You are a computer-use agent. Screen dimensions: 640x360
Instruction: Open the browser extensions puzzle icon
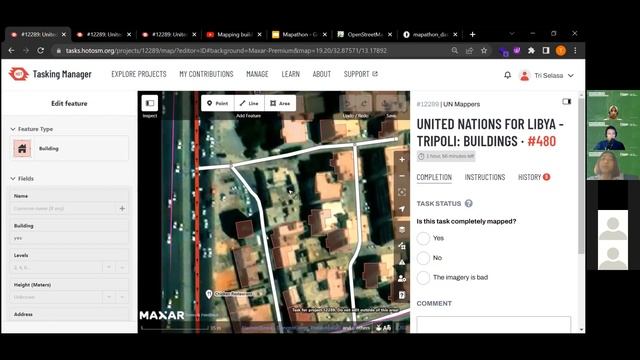tap(531, 51)
